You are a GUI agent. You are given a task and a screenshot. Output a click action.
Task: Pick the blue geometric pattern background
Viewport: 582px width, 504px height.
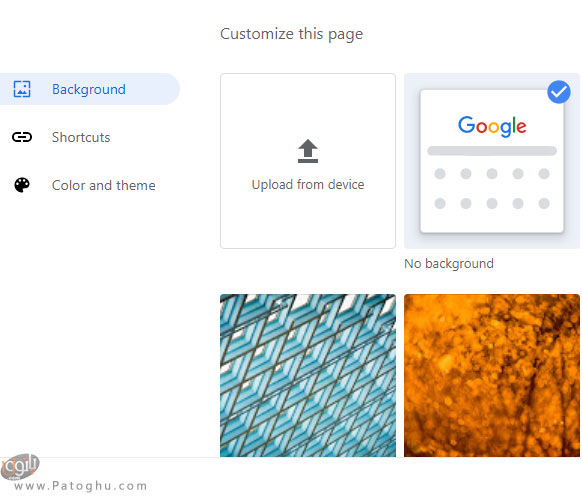point(308,375)
